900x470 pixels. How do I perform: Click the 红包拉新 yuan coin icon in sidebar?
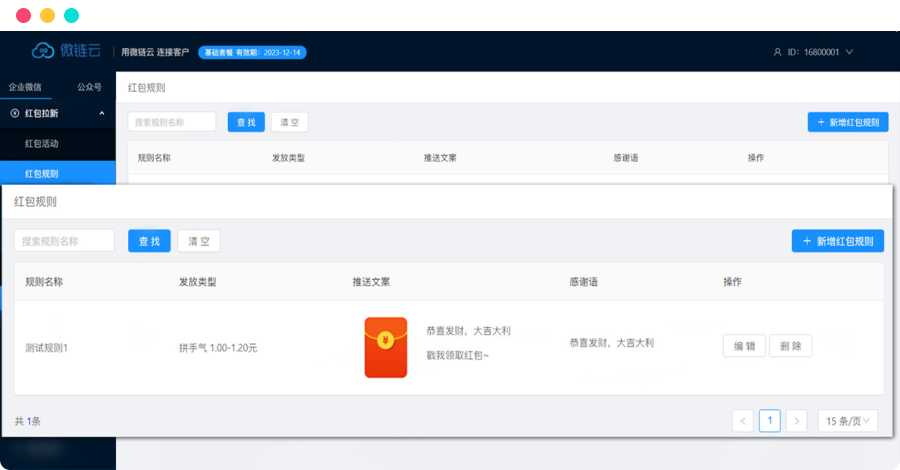[x=15, y=113]
